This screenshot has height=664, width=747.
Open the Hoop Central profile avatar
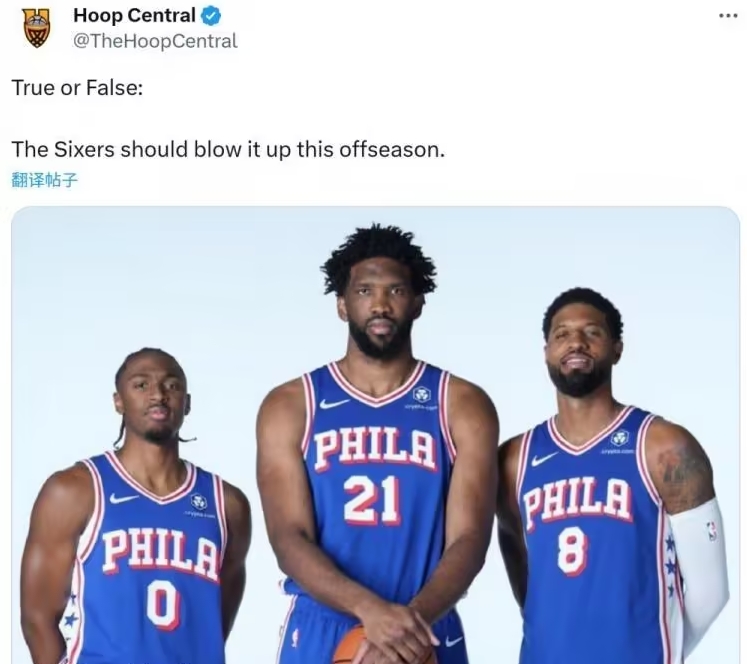coord(37,29)
